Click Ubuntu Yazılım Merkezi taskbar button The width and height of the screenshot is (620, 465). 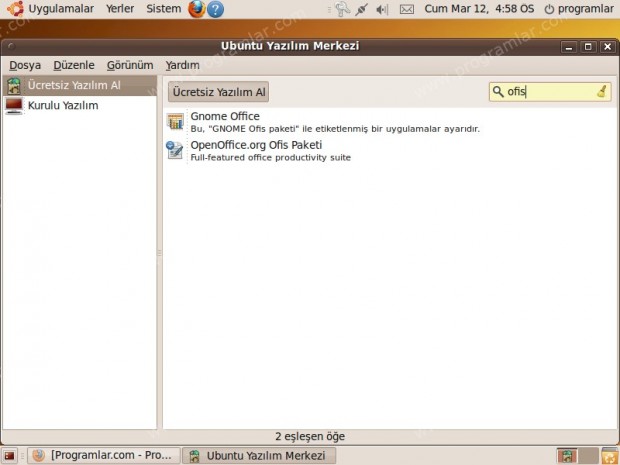coord(259,456)
